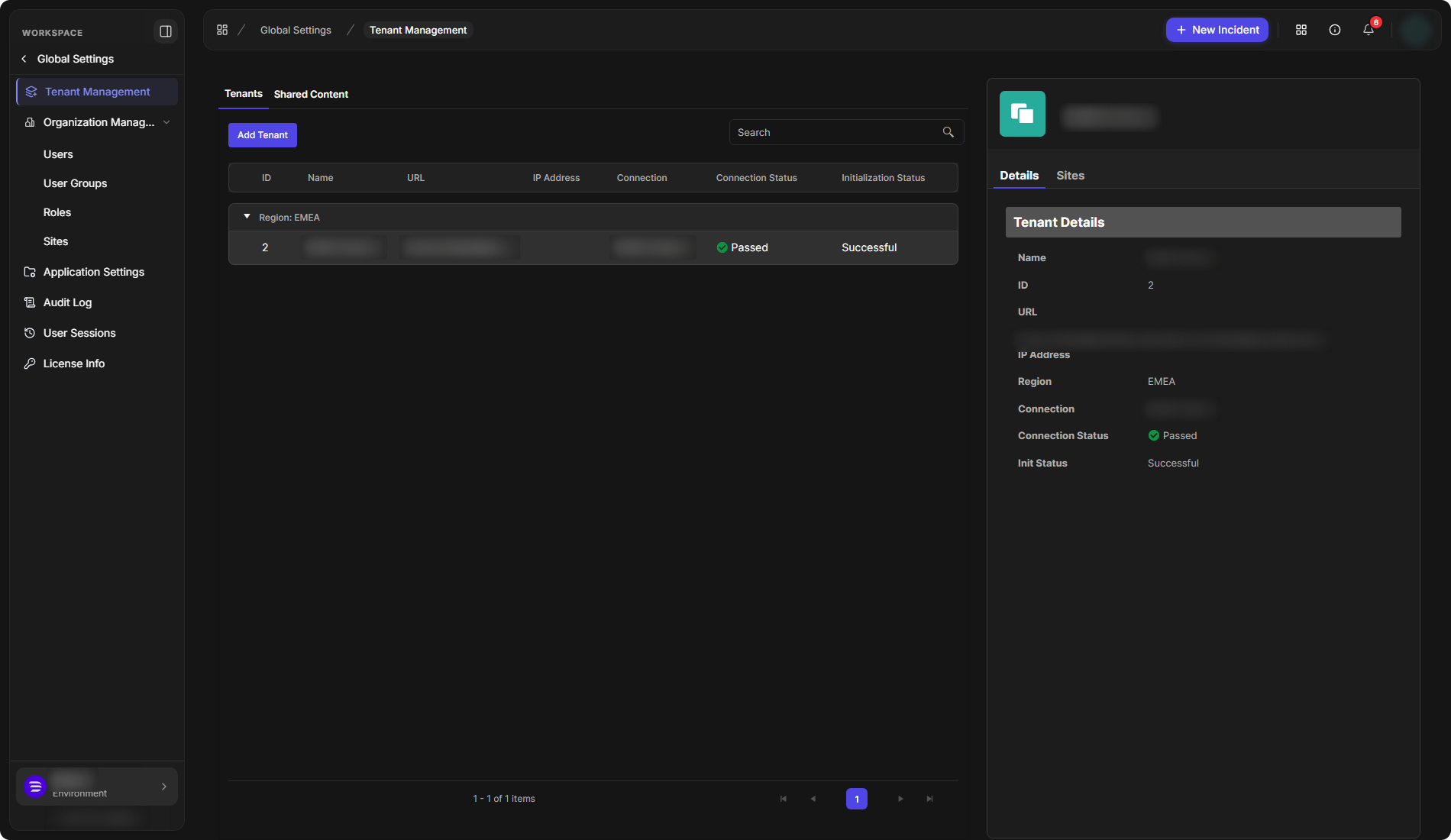This screenshot has height=840, width=1451.
Task: Switch to the Shared Content tab
Action: coord(311,94)
